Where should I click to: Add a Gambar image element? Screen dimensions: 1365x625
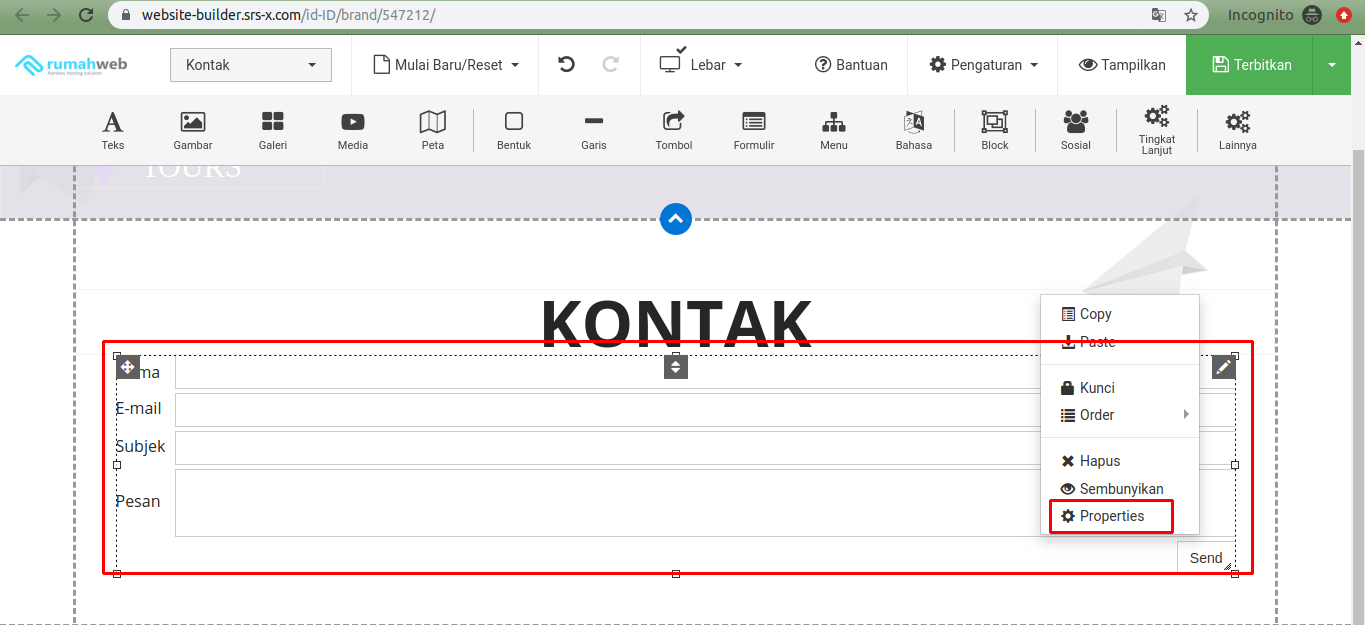pos(193,131)
